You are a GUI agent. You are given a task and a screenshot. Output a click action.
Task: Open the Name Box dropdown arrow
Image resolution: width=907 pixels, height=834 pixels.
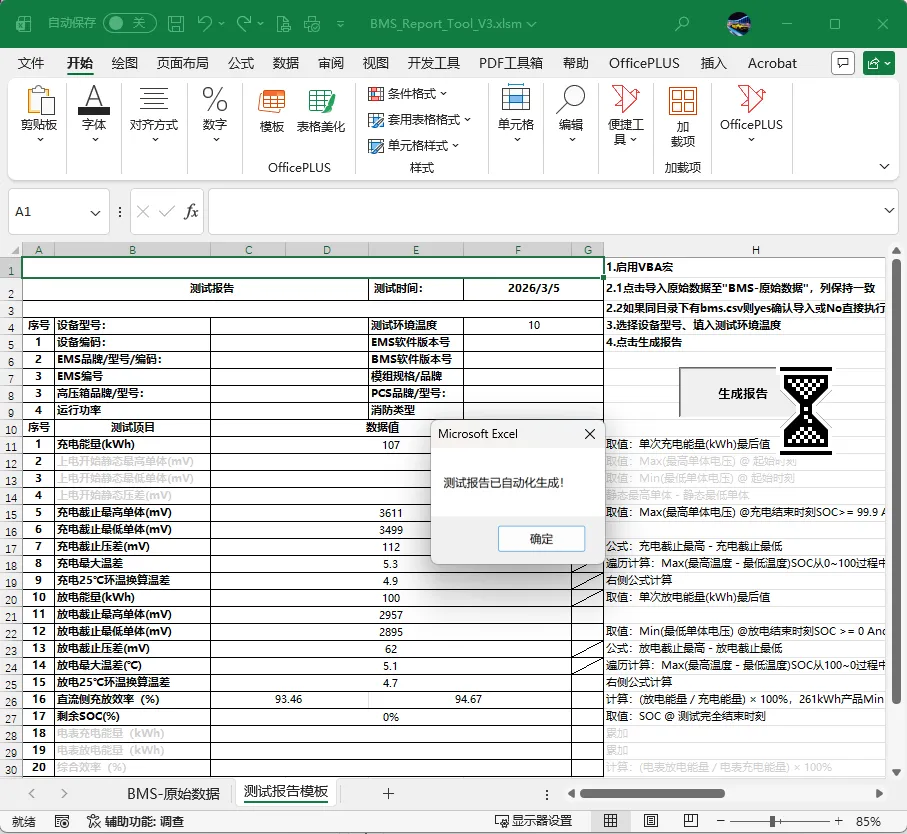tap(95, 212)
